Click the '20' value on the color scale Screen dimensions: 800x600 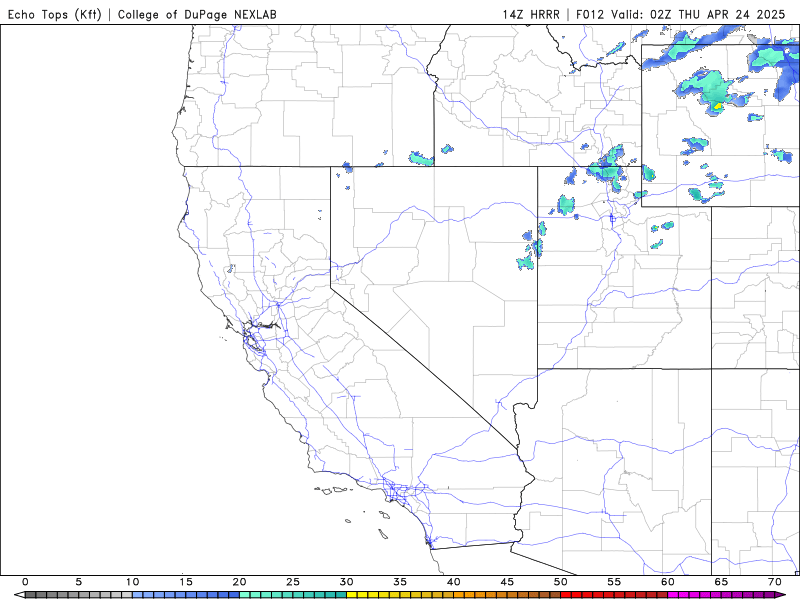pyautogui.click(x=239, y=582)
